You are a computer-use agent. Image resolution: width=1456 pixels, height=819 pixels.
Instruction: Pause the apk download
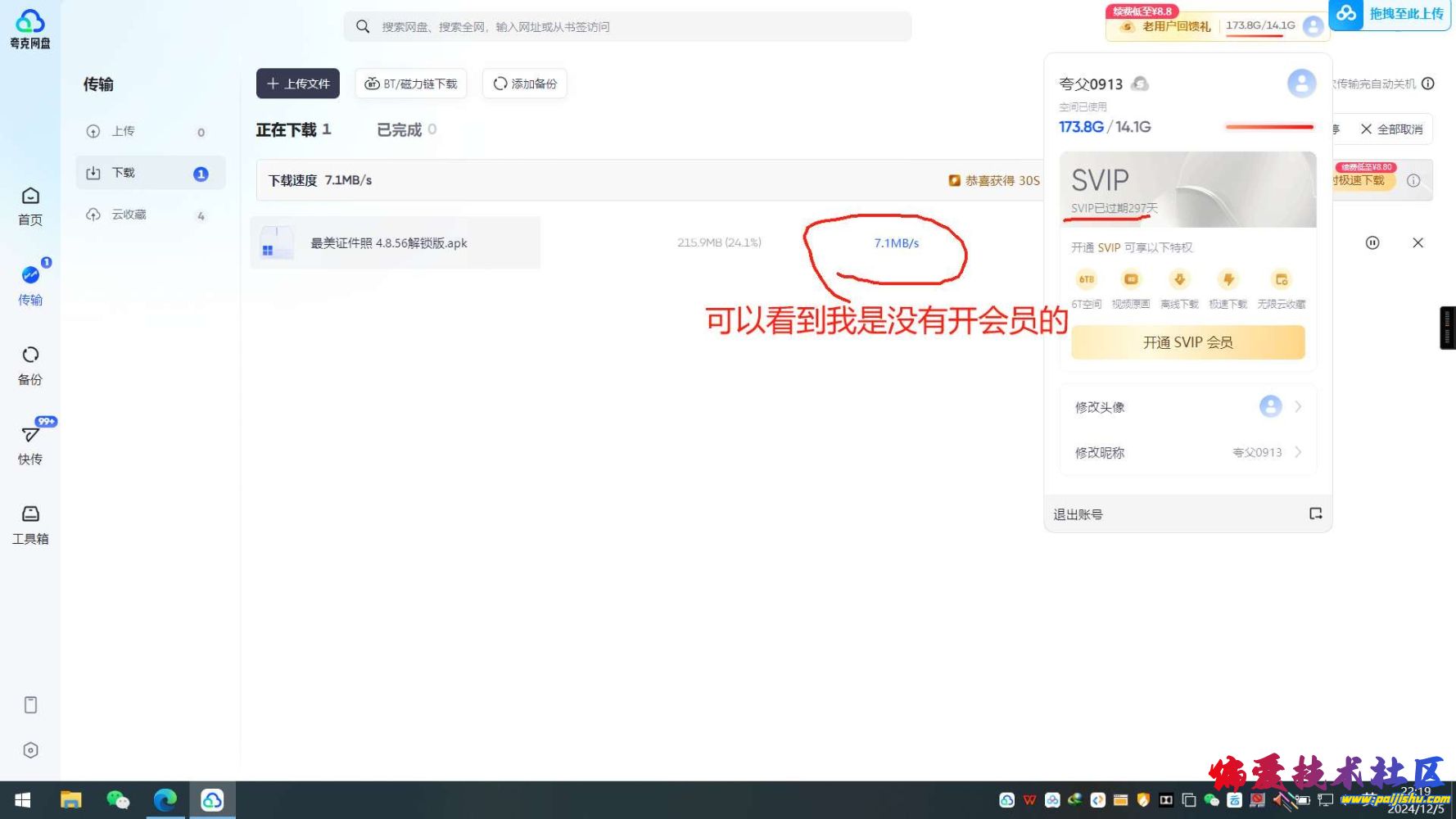(1372, 243)
